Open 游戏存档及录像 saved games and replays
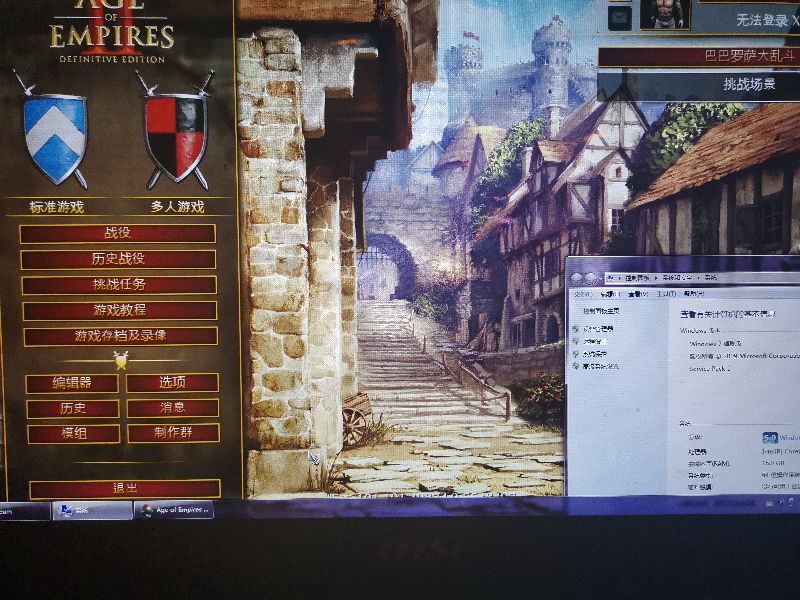Screen dimensions: 800x600 [x=121, y=336]
